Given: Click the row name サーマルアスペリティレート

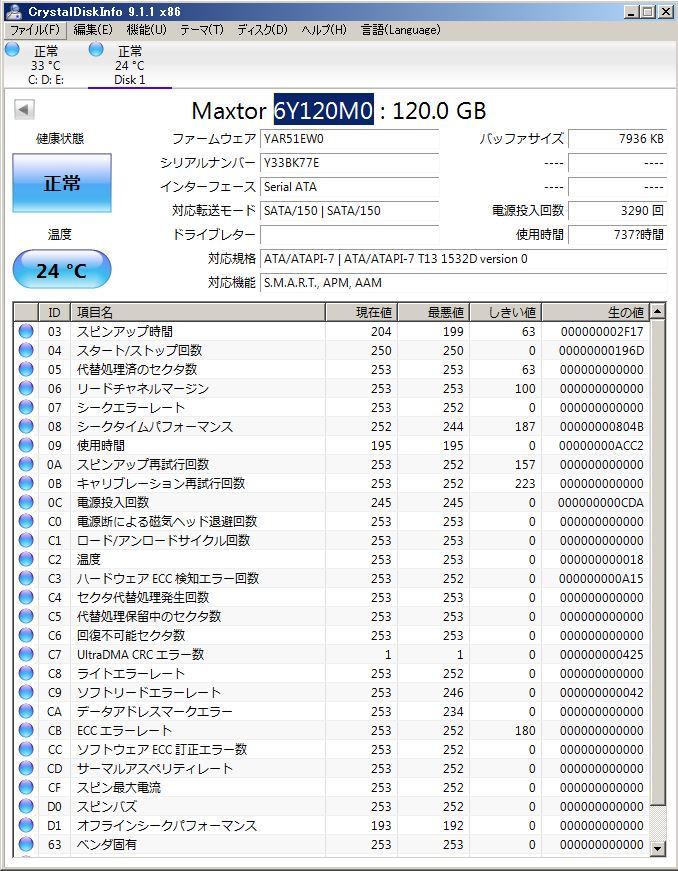Looking at the screenshot, I should tap(155, 768).
